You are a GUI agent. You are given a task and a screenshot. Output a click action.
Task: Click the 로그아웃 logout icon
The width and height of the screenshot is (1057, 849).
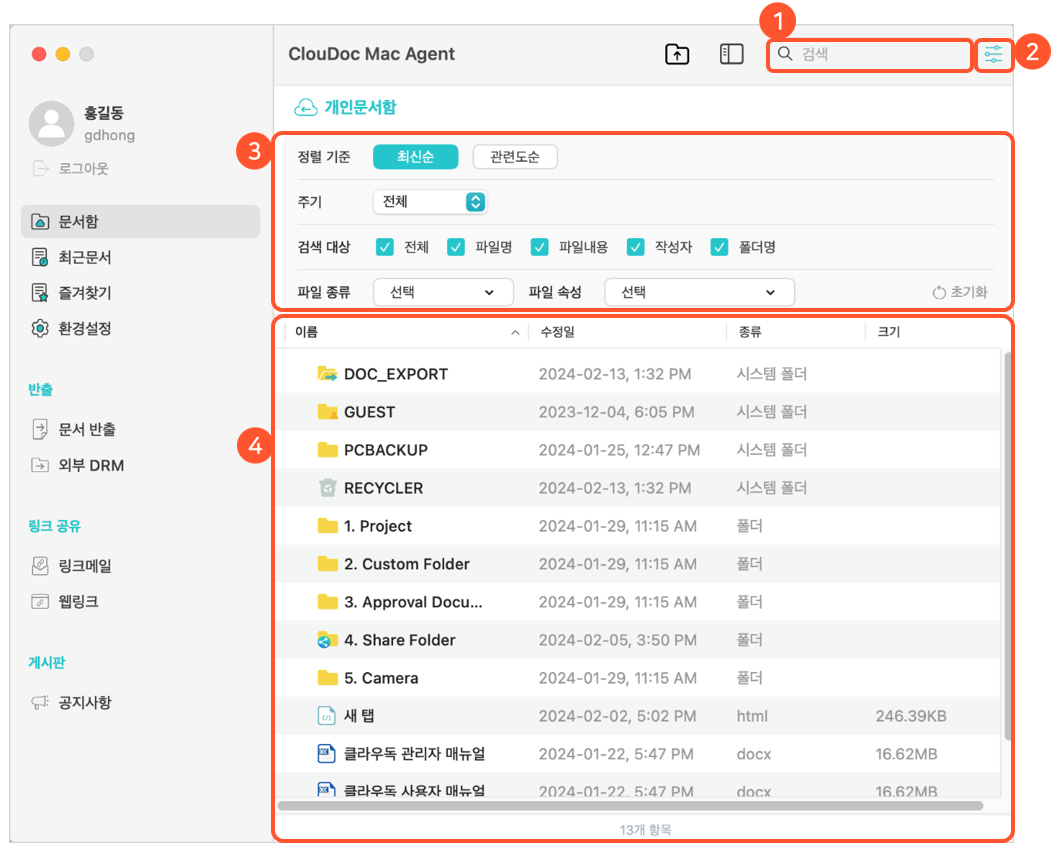point(40,168)
